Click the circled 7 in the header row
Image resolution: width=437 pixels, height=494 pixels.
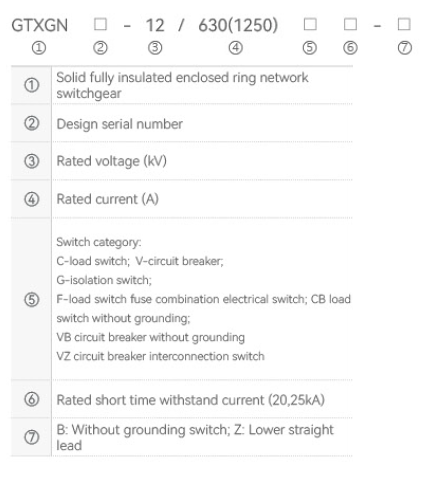[405, 48]
